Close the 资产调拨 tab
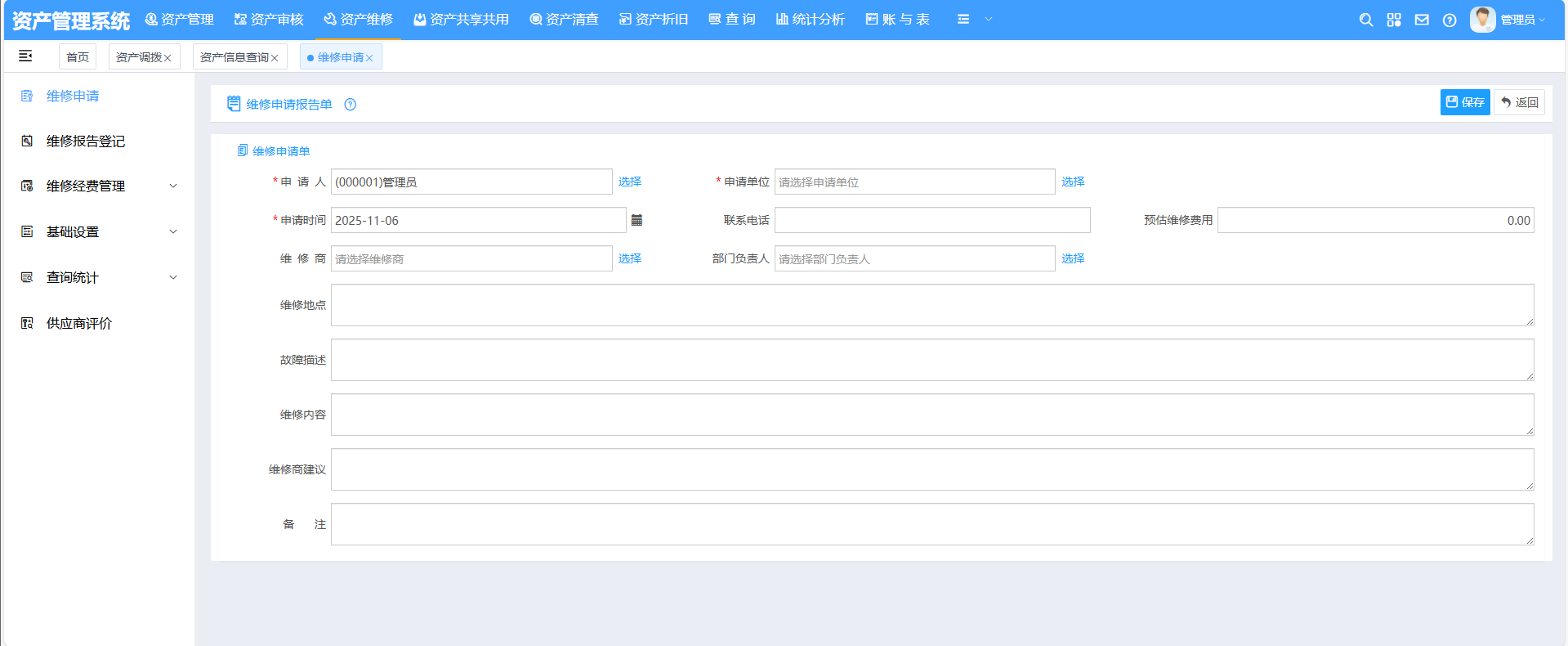The image size is (1568, 646). click(168, 58)
